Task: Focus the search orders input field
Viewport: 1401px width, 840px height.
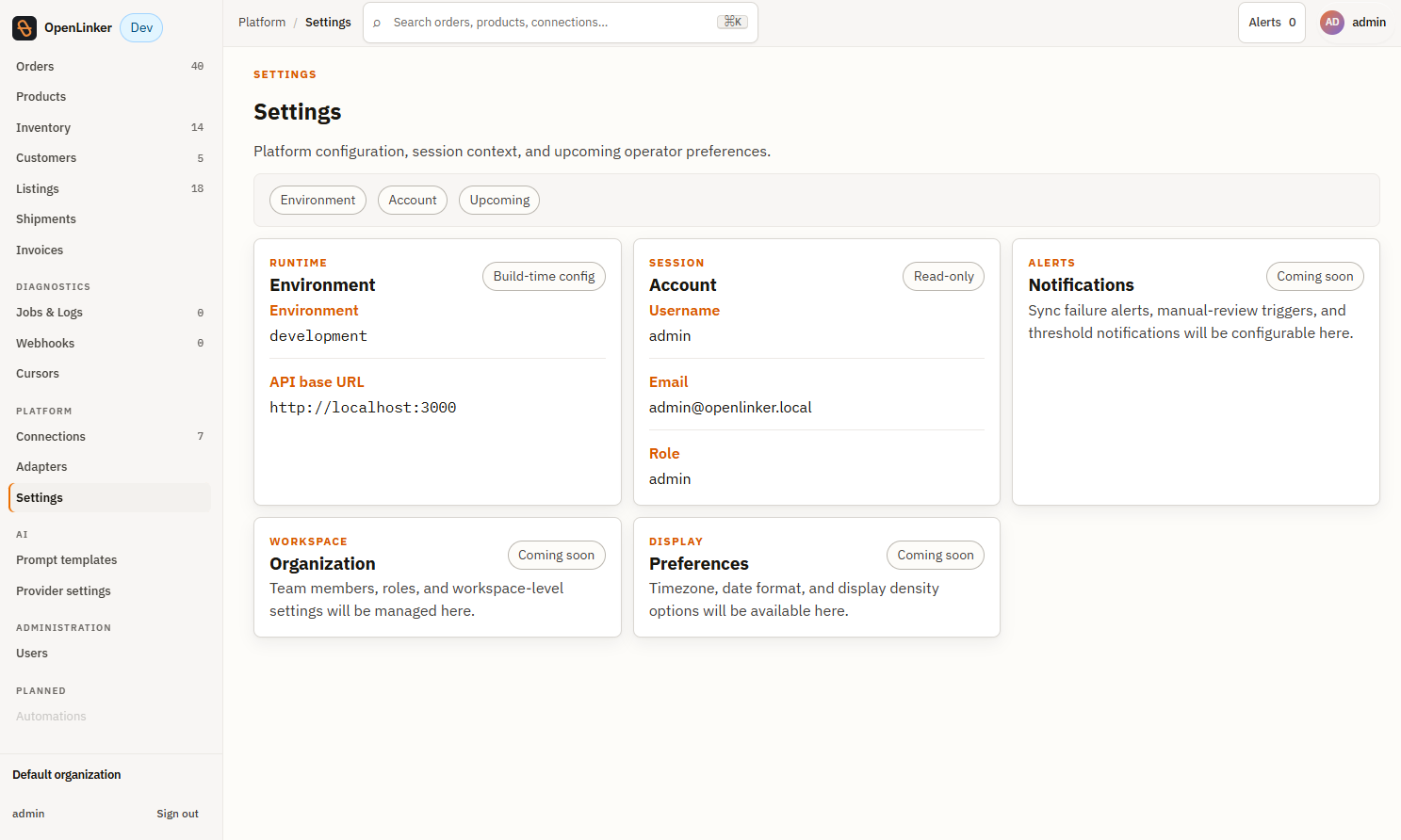Action: pyautogui.click(x=560, y=23)
